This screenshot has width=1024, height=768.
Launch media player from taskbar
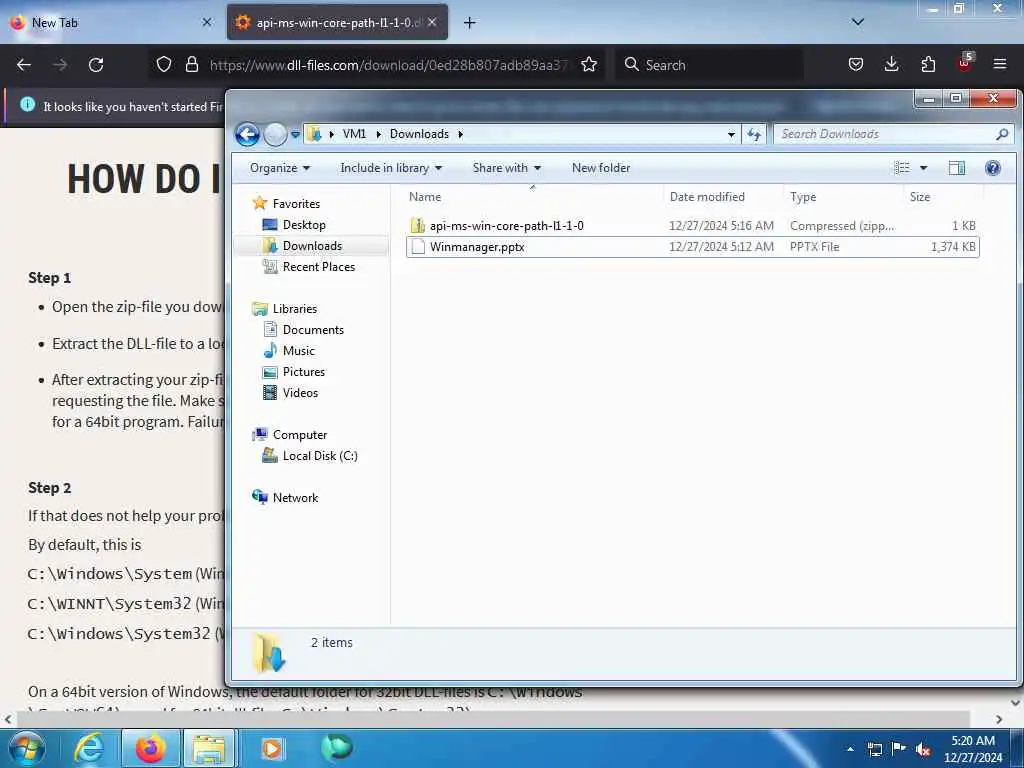click(272, 748)
